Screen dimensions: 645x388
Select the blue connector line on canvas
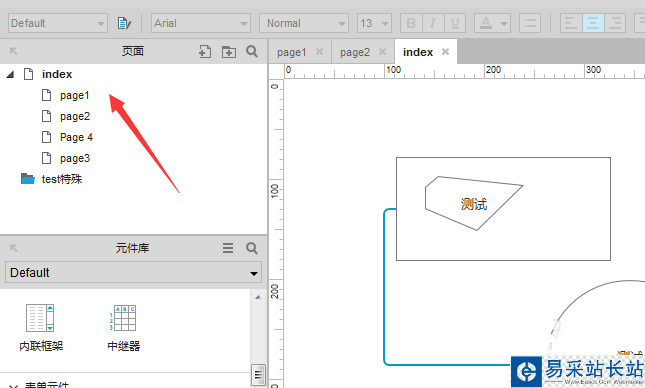[384, 288]
